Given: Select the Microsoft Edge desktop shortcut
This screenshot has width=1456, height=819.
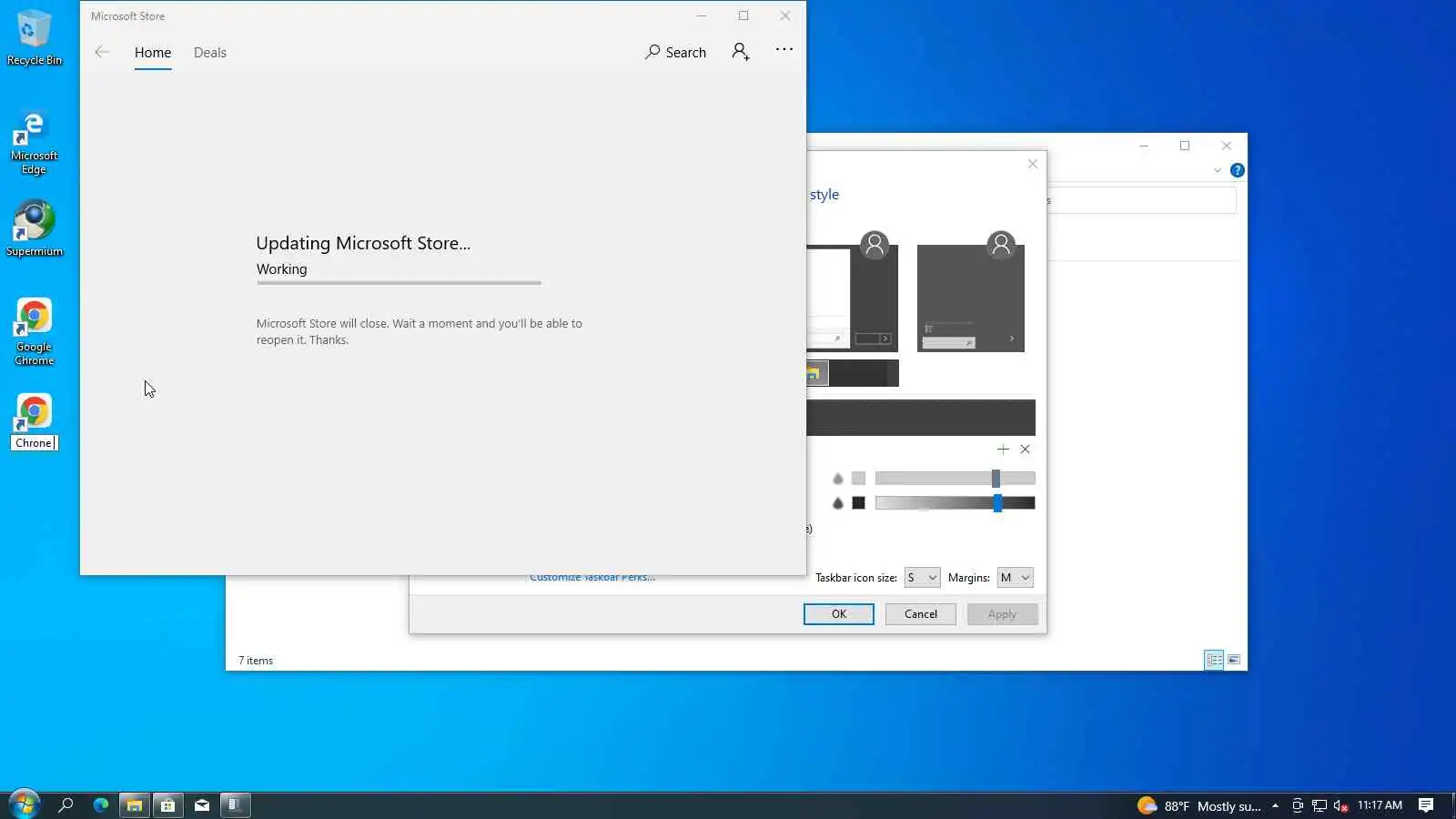Looking at the screenshot, I should tap(34, 143).
